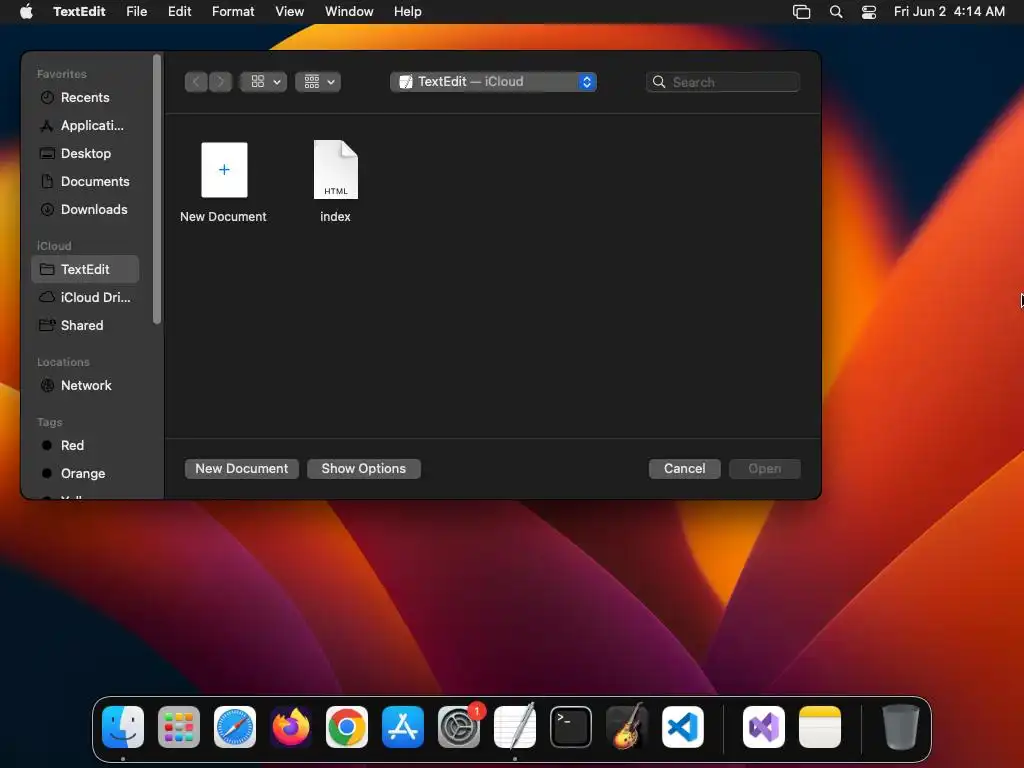Open Safari from the Dock
1024x768 pixels.
tap(235, 727)
